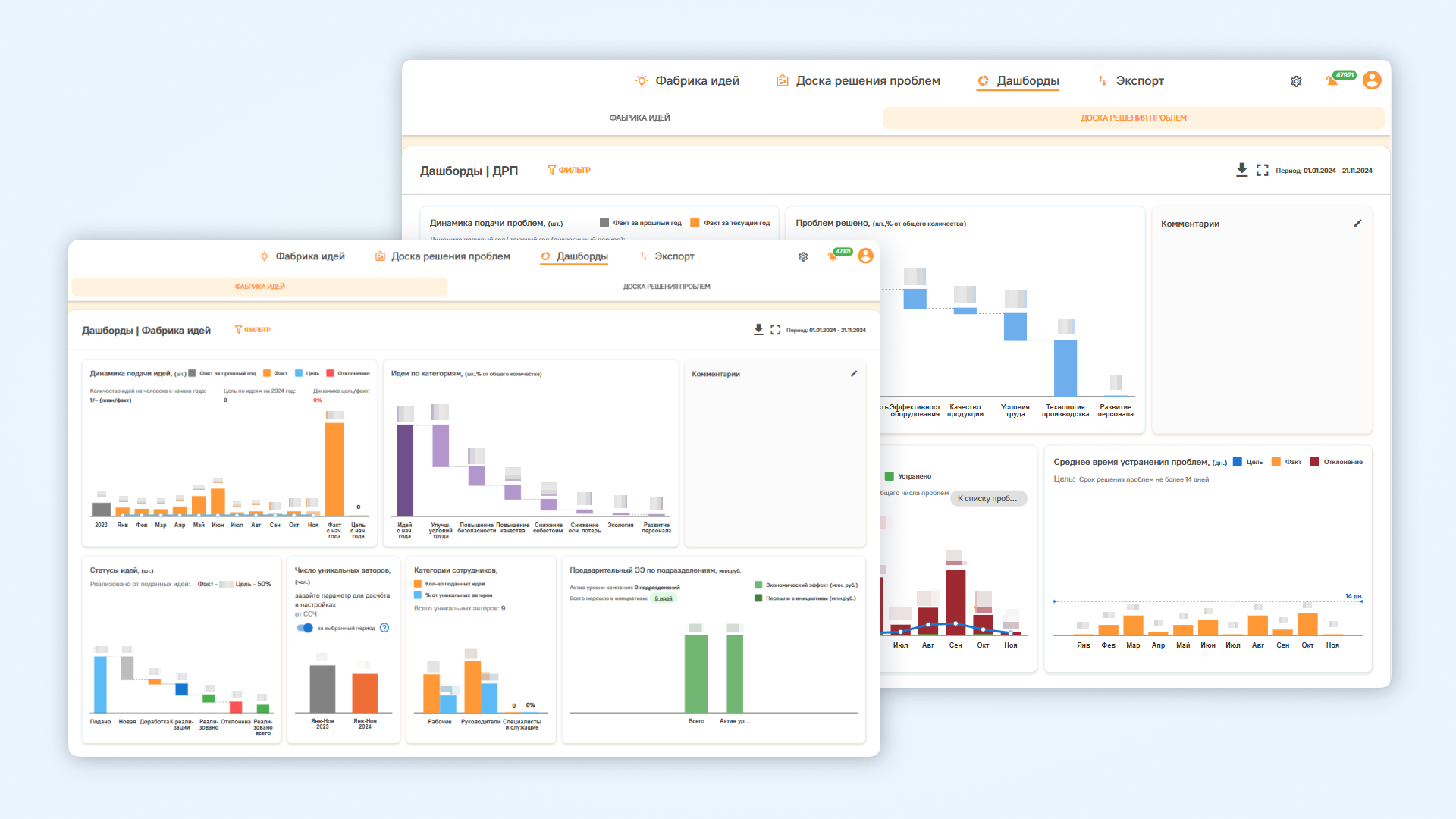Click Цель legend swatch in Динамика подачи идей
The image size is (1456, 819).
[299, 373]
